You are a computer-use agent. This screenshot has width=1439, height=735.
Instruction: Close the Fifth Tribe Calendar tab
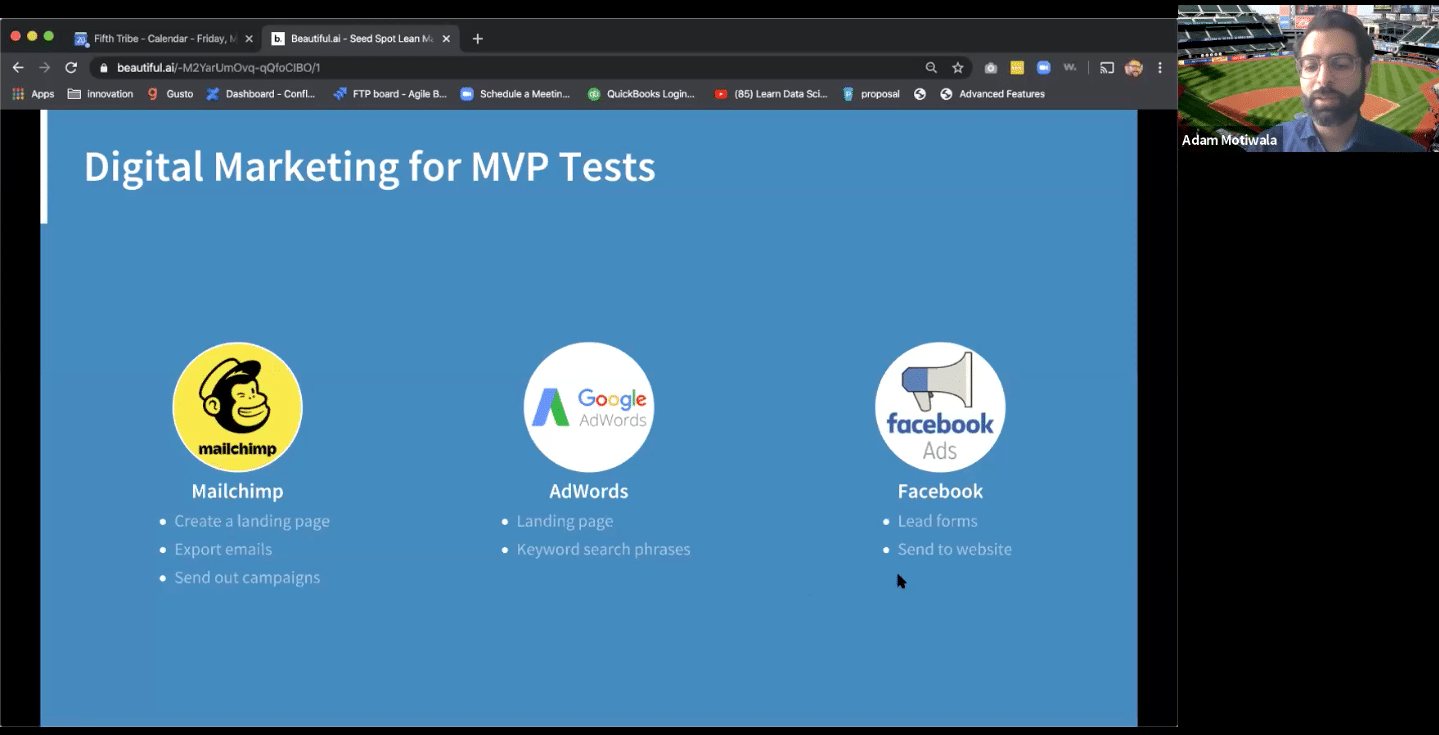[249, 39]
